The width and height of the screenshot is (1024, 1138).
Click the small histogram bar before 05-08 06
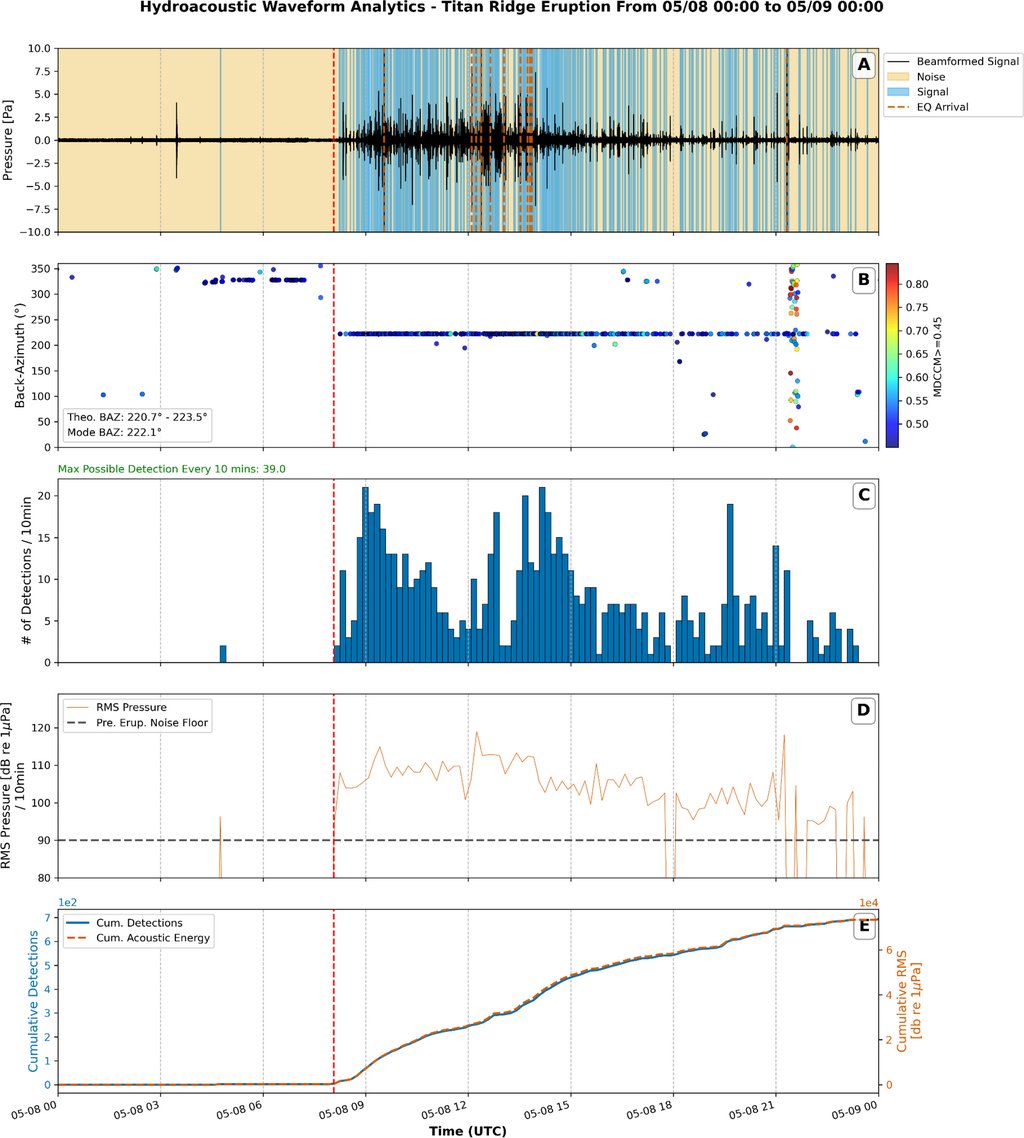(x=223, y=654)
